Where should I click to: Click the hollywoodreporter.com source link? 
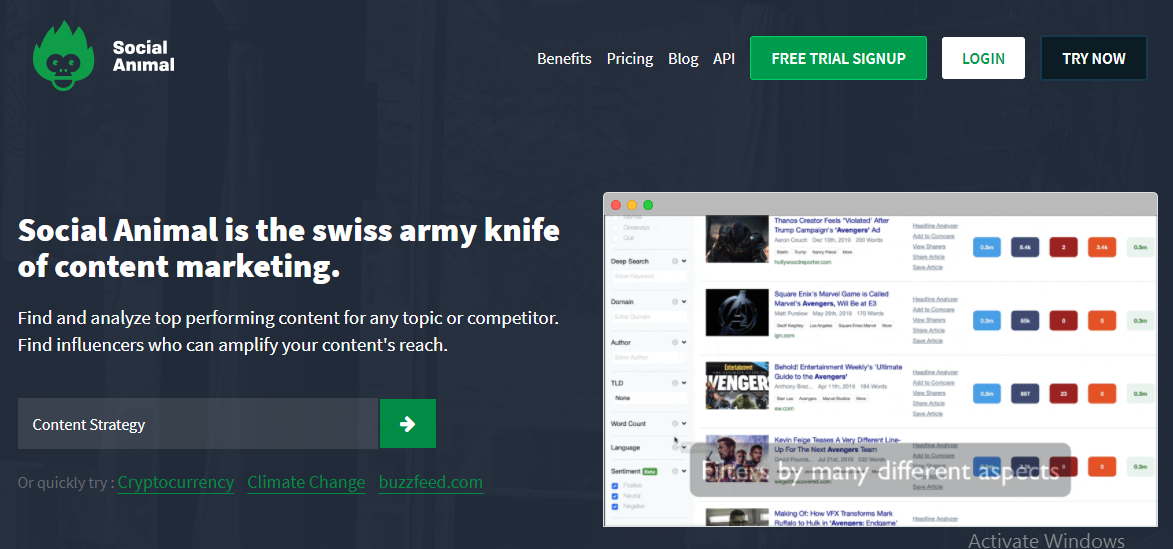pyautogui.click(x=803, y=262)
